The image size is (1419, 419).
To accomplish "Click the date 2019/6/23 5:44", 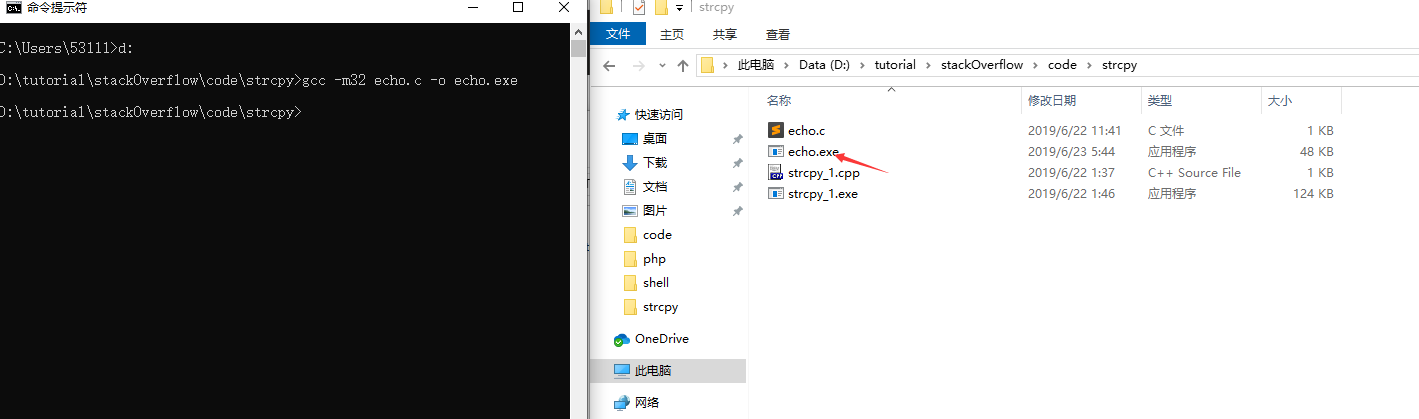I will (x=1071, y=152).
